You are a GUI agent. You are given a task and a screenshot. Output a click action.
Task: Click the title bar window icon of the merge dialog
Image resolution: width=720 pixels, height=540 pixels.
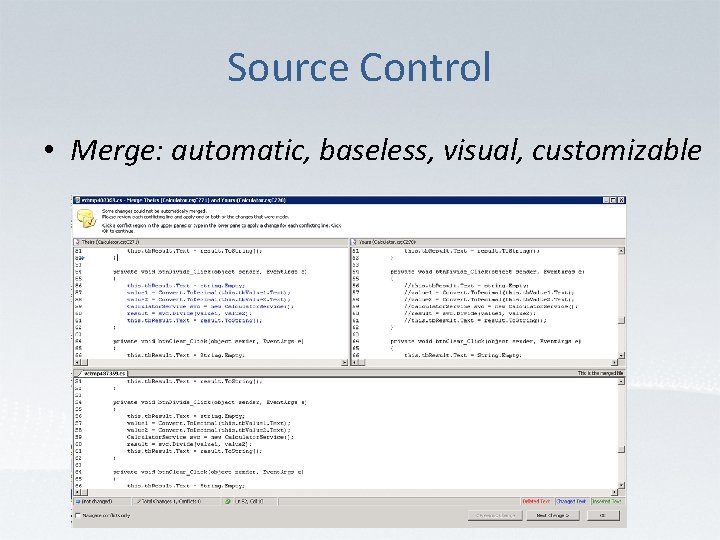tap(78, 200)
